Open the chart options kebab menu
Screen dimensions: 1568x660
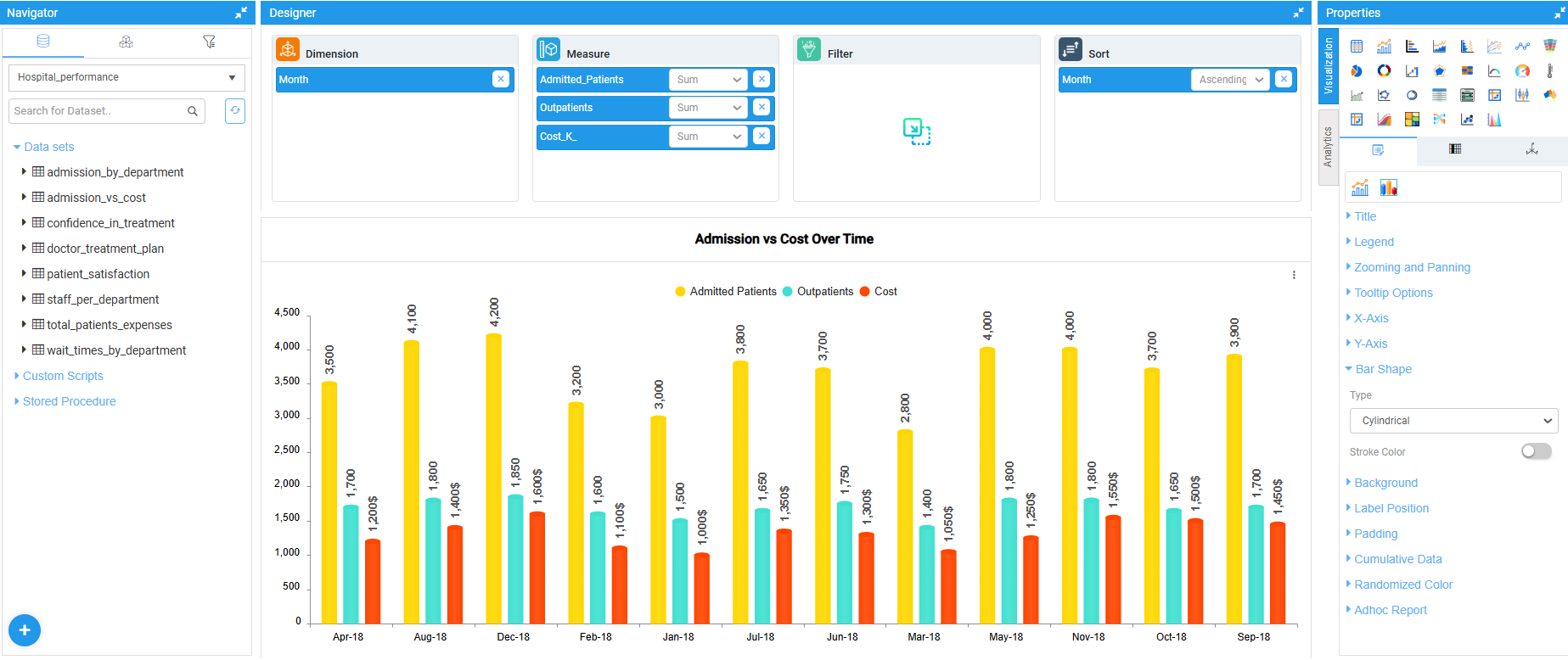1294,275
